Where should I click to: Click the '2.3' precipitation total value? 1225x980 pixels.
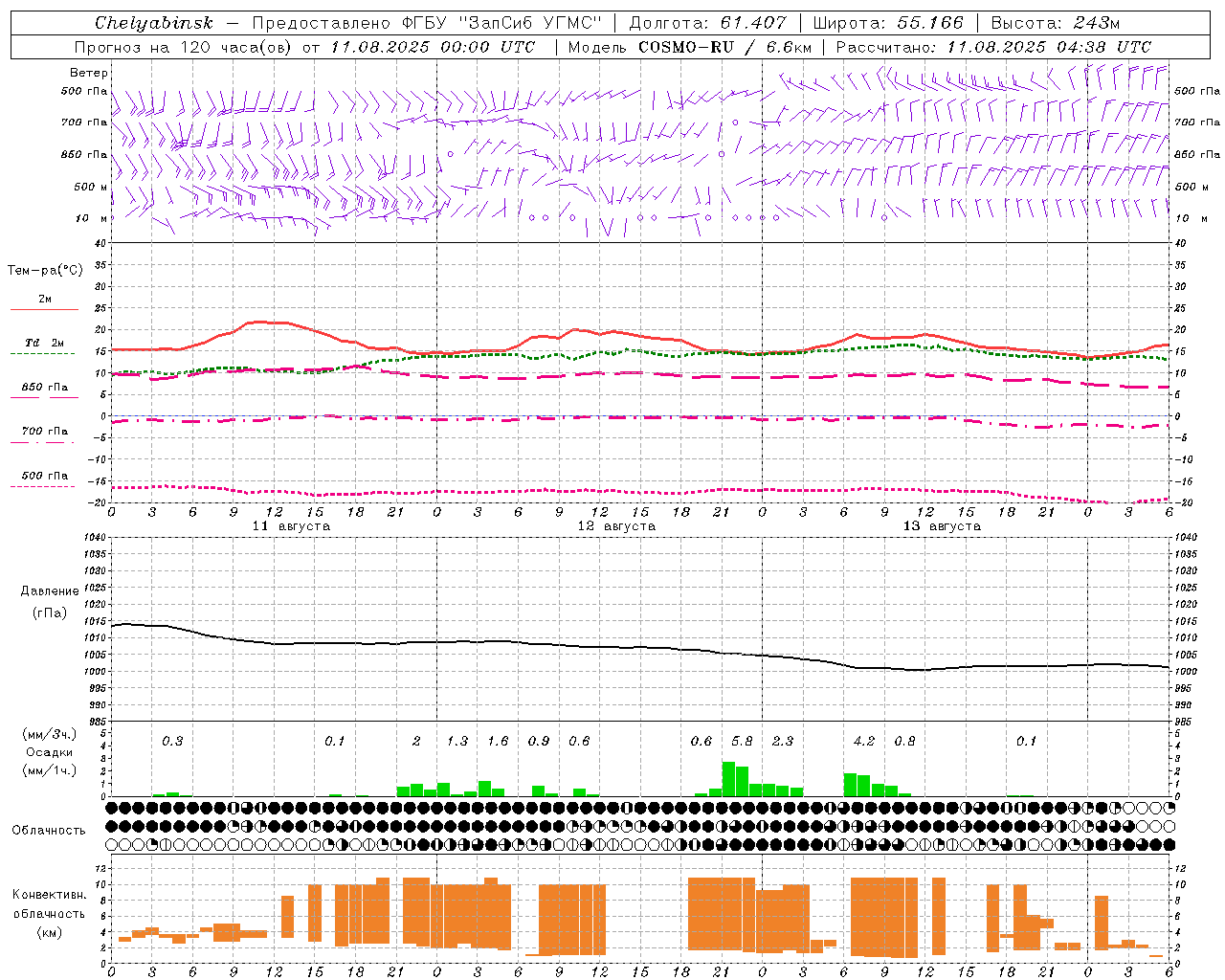(x=783, y=741)
